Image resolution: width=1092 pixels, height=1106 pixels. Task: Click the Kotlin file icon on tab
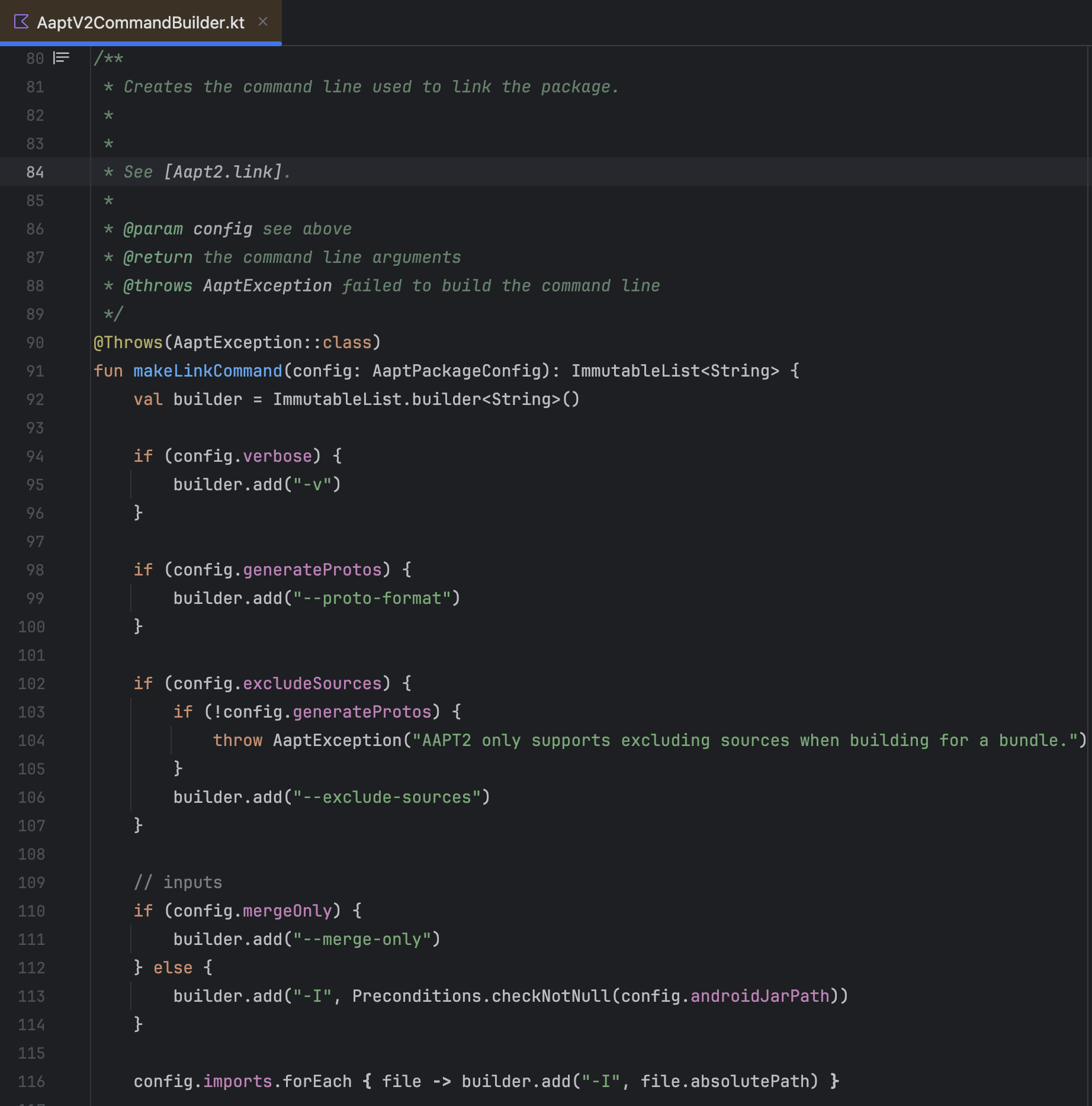[x=21, y=22]
